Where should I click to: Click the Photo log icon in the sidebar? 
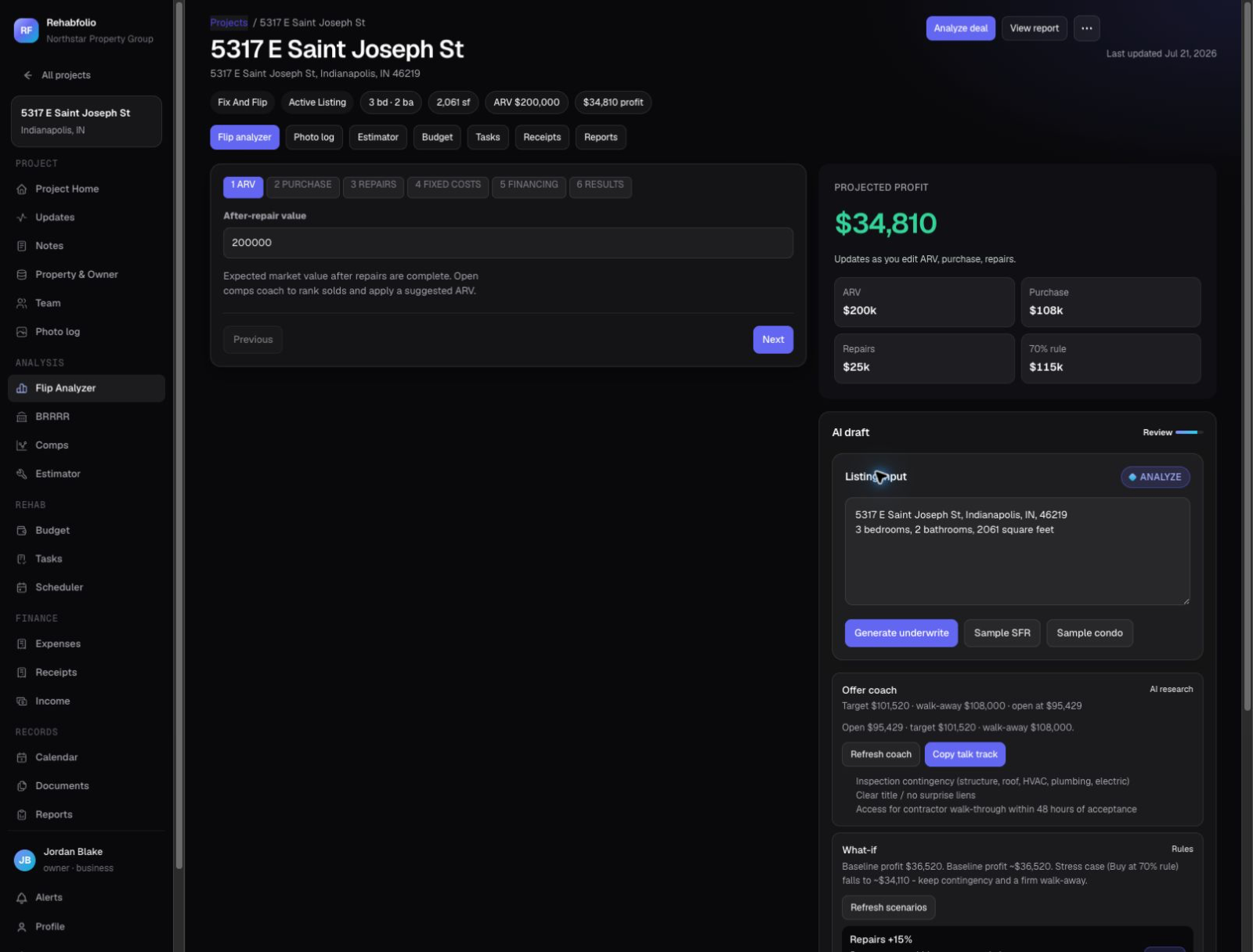[x=22, y=332]
